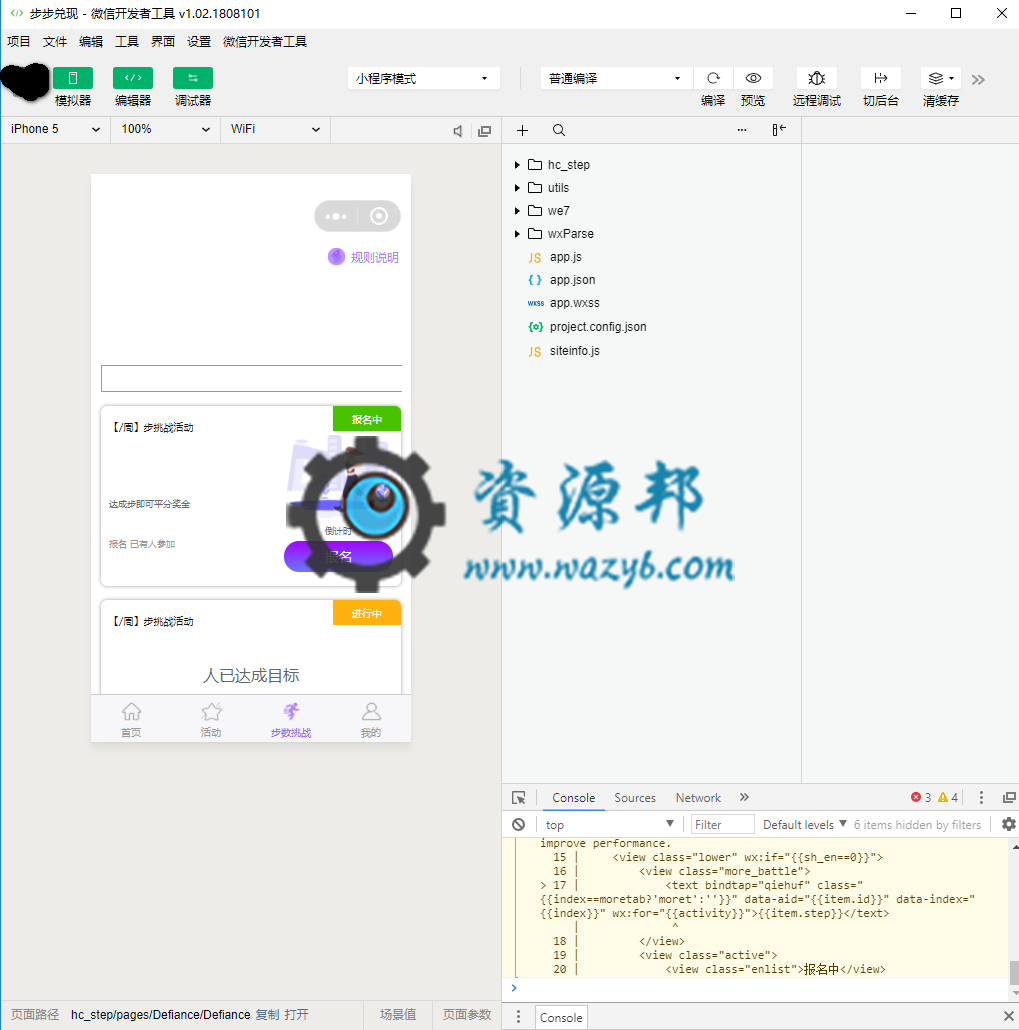
Task: Open the normal compile mode dropdown
Action: tap(616, 78)
